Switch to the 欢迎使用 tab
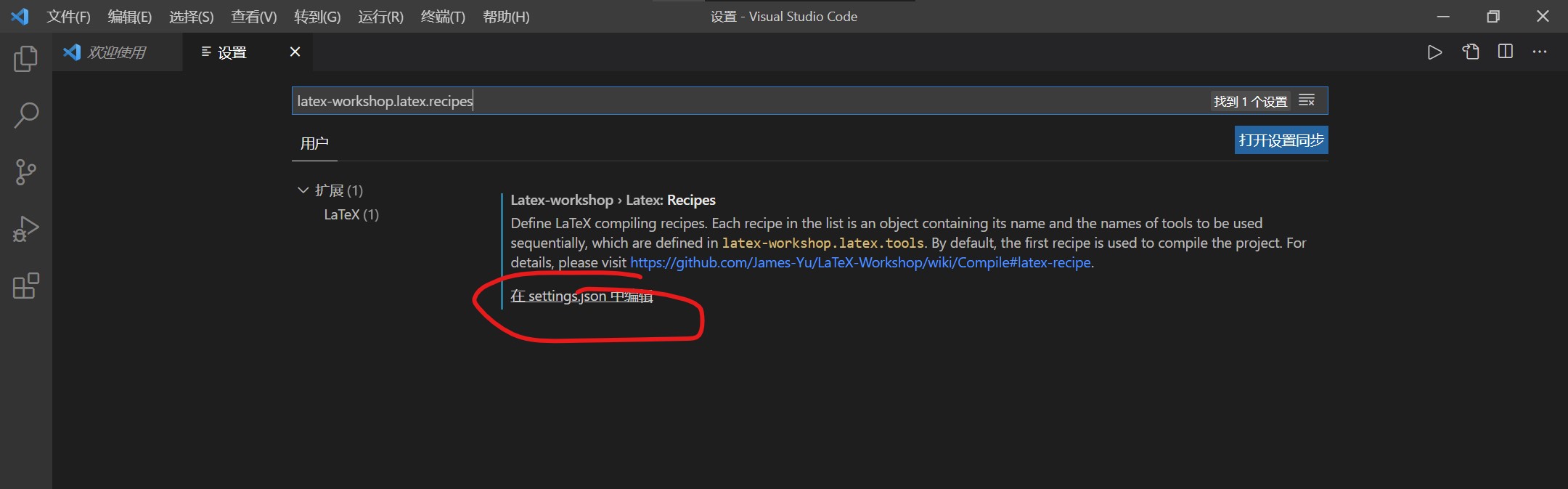This screenshot has height=489, width=1568. coord(116,52)
